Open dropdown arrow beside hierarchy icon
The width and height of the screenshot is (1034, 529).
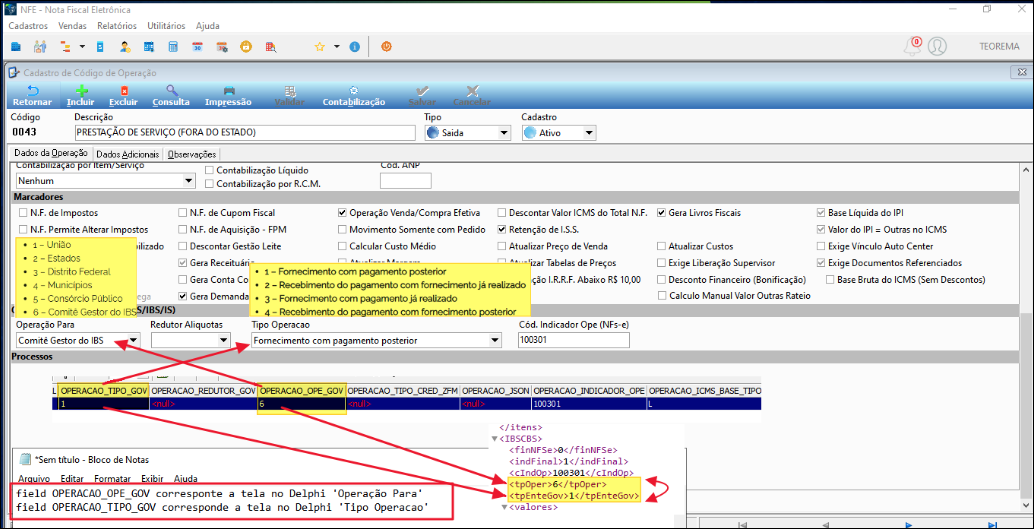[82, 47]
